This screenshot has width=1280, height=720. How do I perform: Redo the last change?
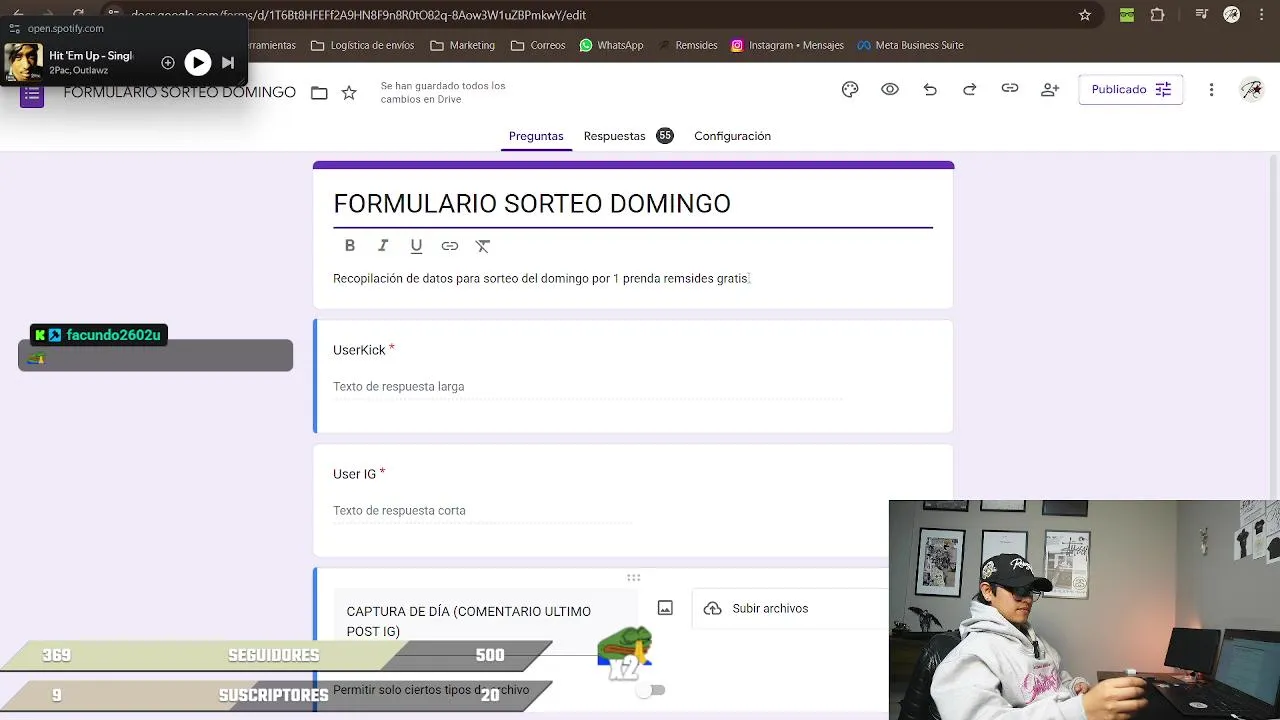970,89
